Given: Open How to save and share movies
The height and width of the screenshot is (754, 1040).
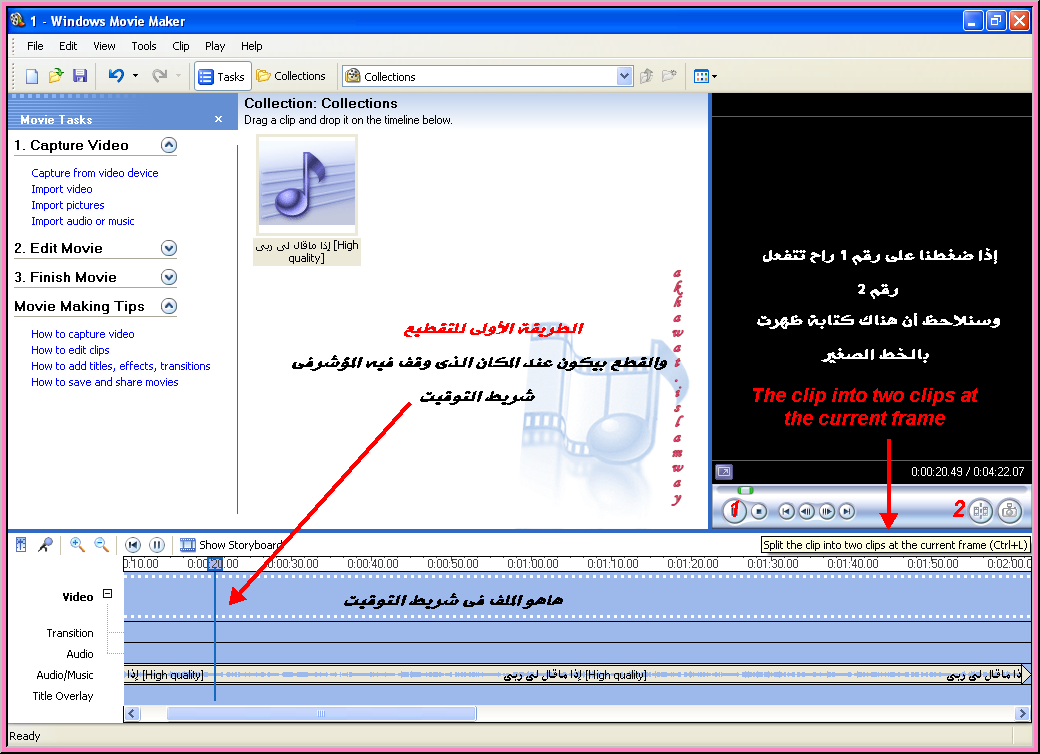Looking at the screenshot, I should (x=105, y=382).
